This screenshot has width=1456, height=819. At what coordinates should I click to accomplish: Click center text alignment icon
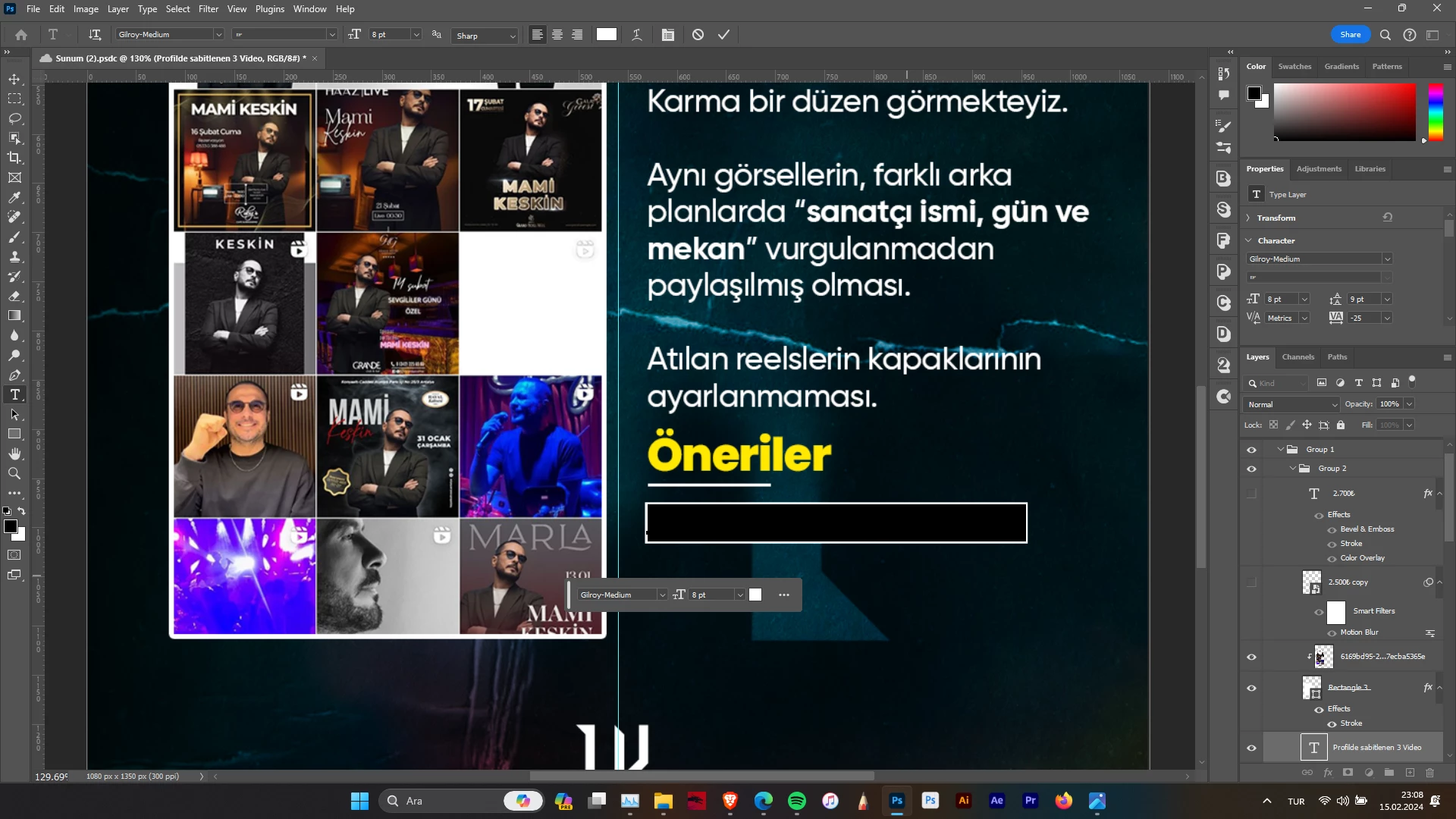[557, 35]
